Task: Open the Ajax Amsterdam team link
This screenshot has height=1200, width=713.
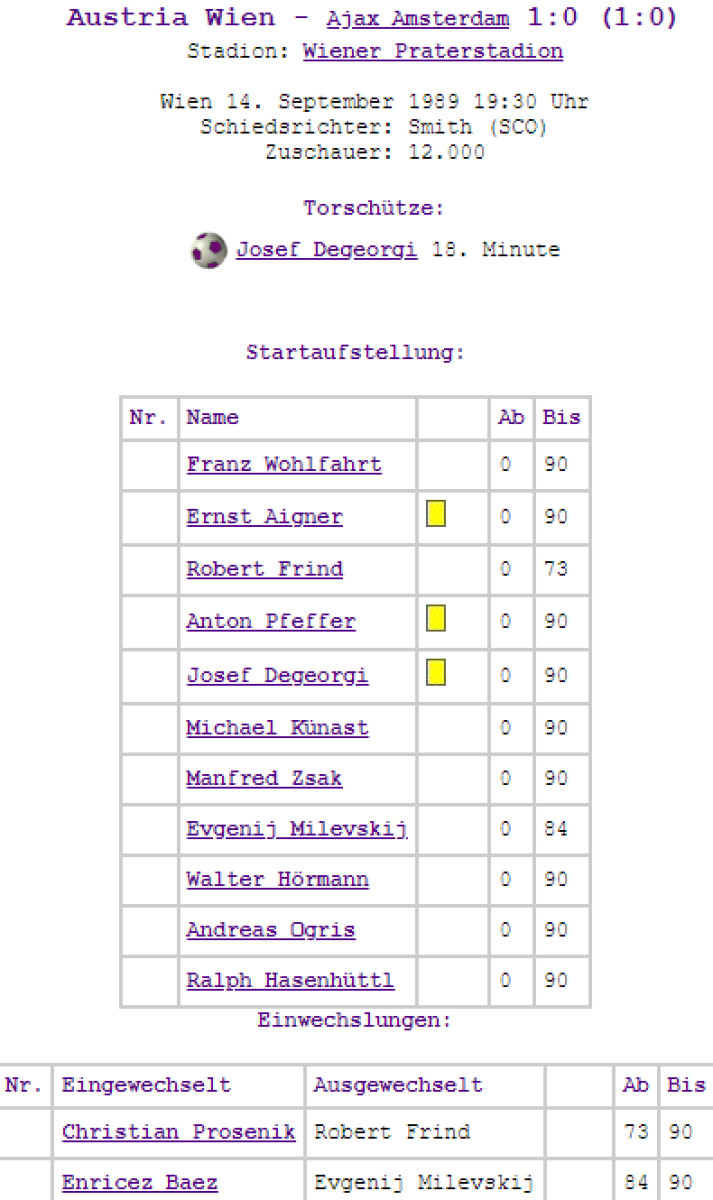Action: (417, 20)
